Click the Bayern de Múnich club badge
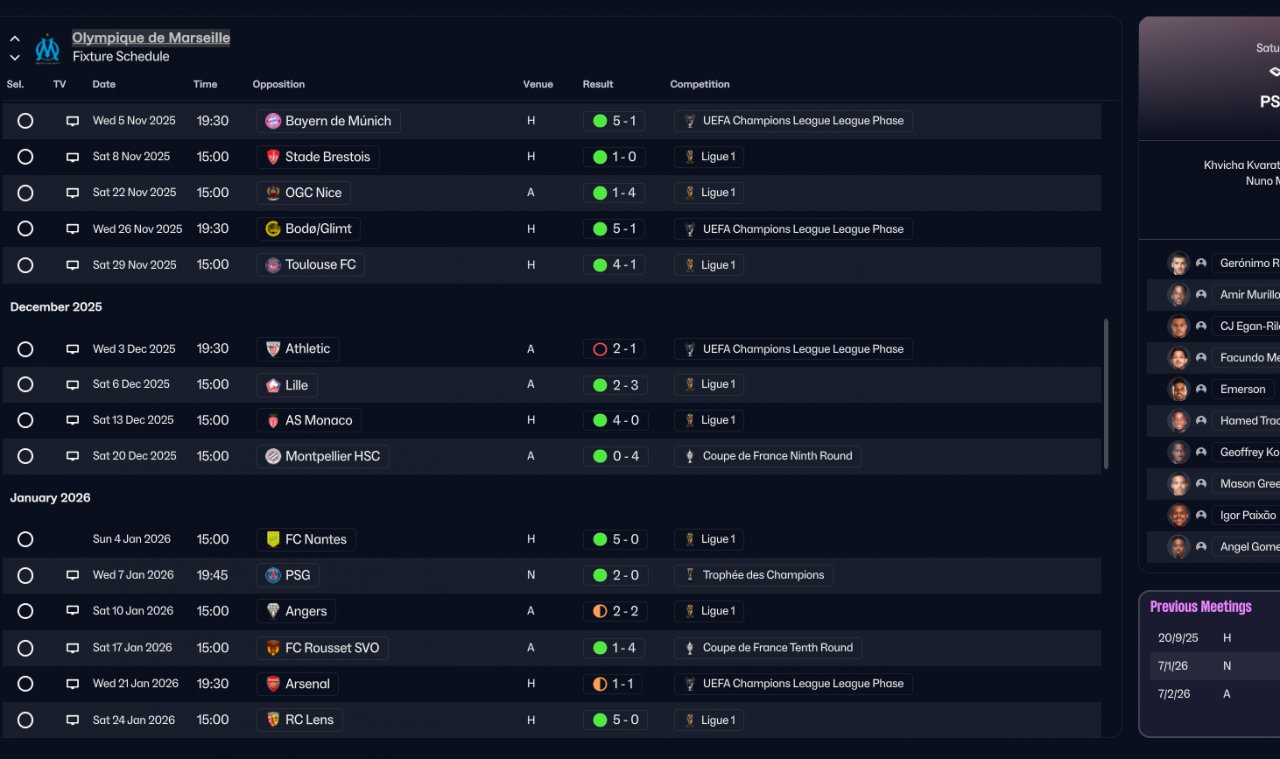Image resolution: width=1280 pixels, height=759 pixels. (x=272, y=121)
